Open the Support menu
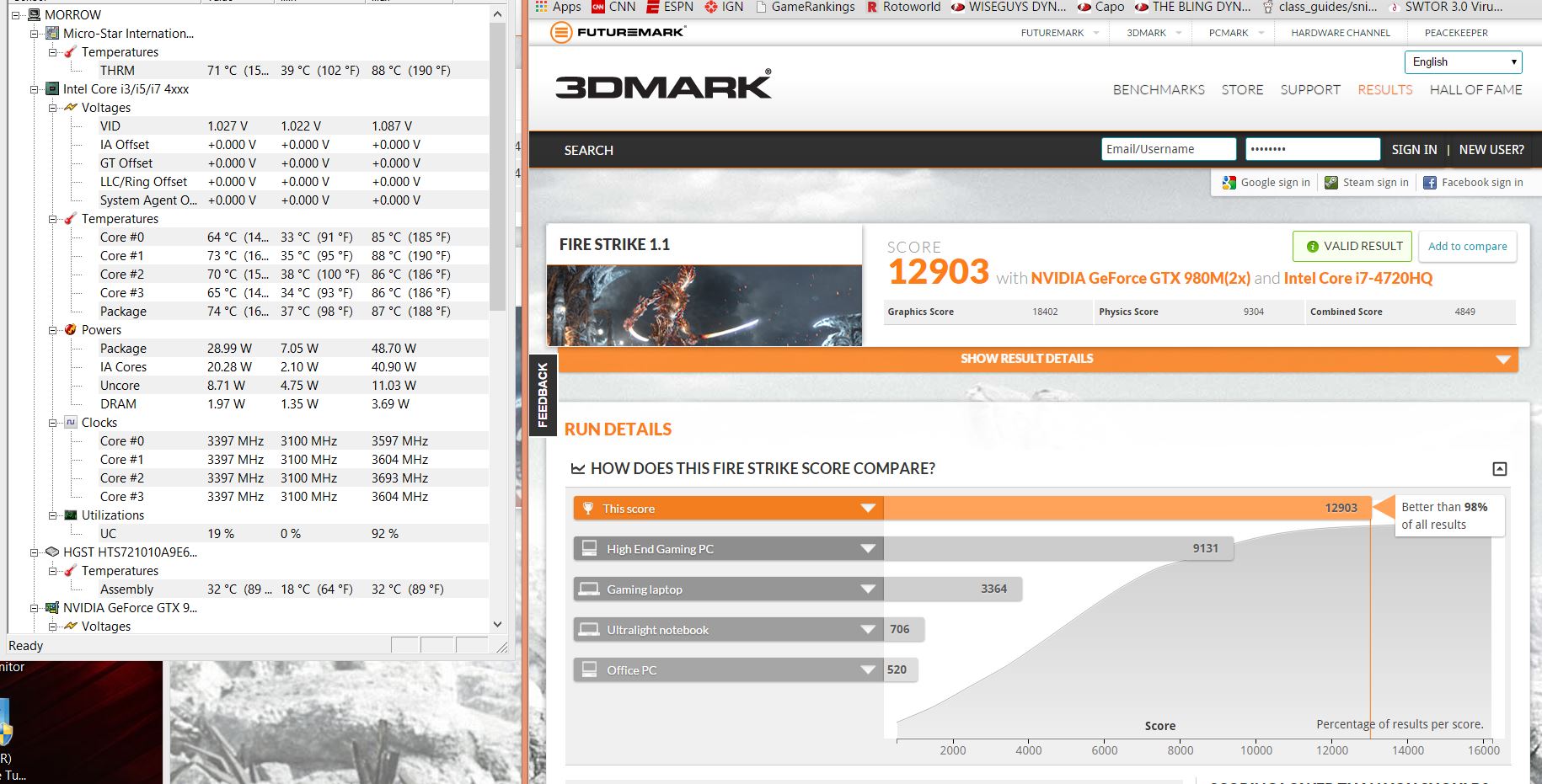The width and height of the screenshot is (1542, 784). [x=1310, y=89]
